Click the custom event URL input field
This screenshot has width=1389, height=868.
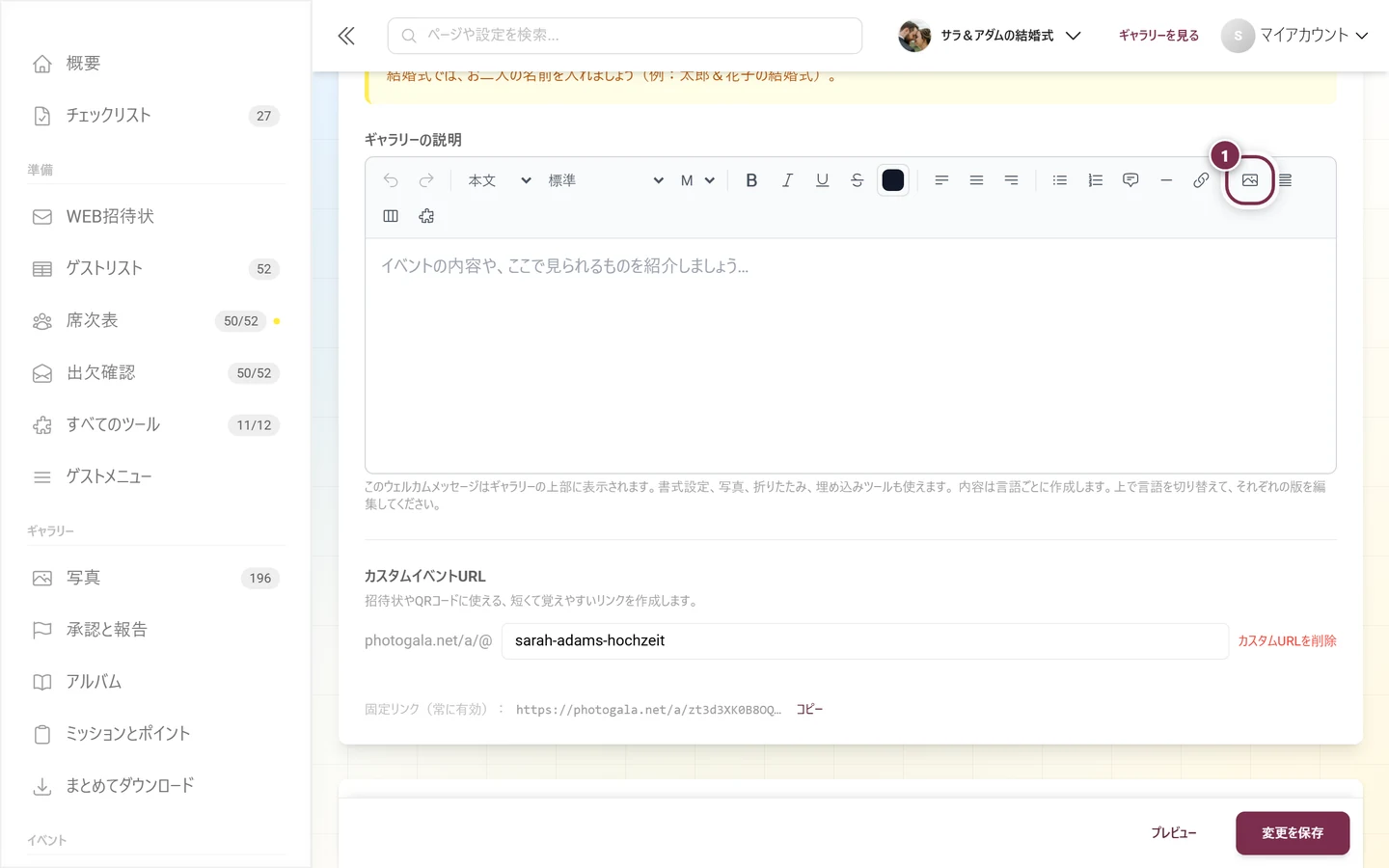pyautogui.click(x=865, y=641)
